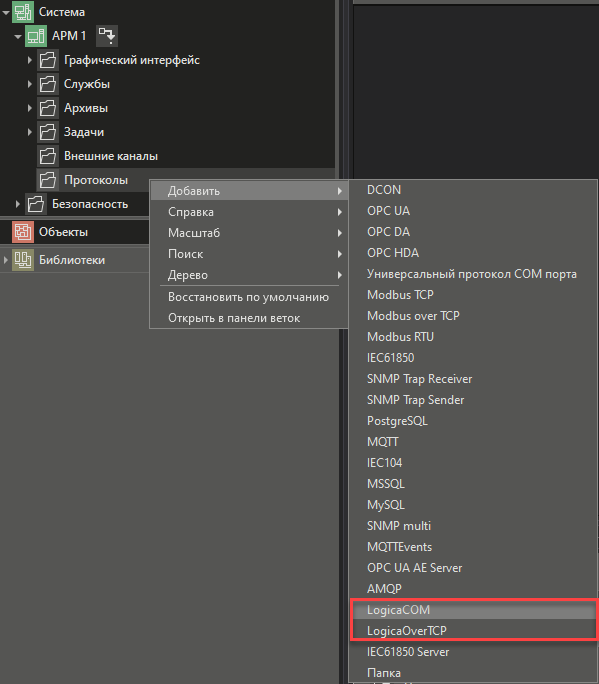Click the green Система root icon
599x684 pixels.
(23, 12)
